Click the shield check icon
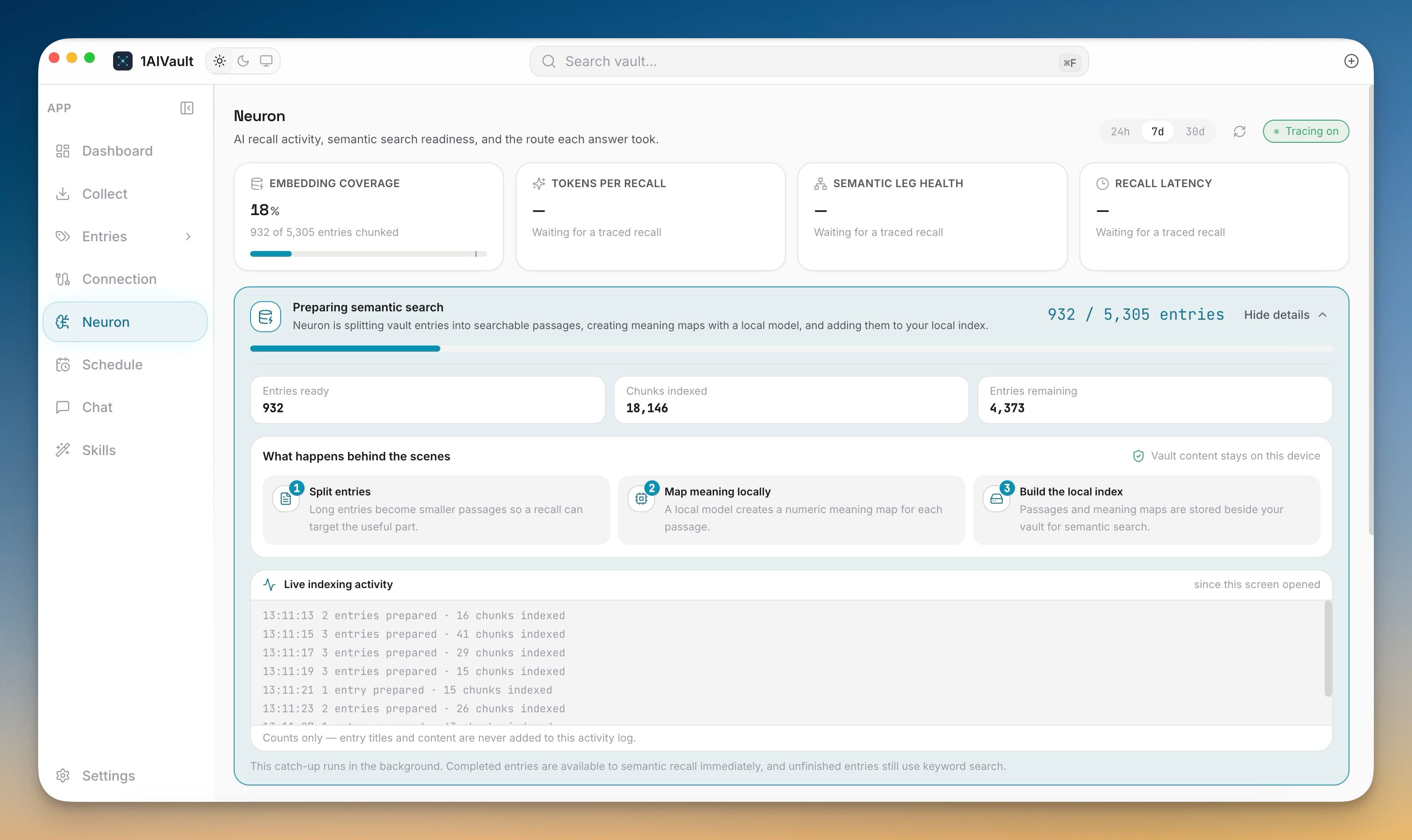This screenshot has height=840, width=1412. point(1138,456)
